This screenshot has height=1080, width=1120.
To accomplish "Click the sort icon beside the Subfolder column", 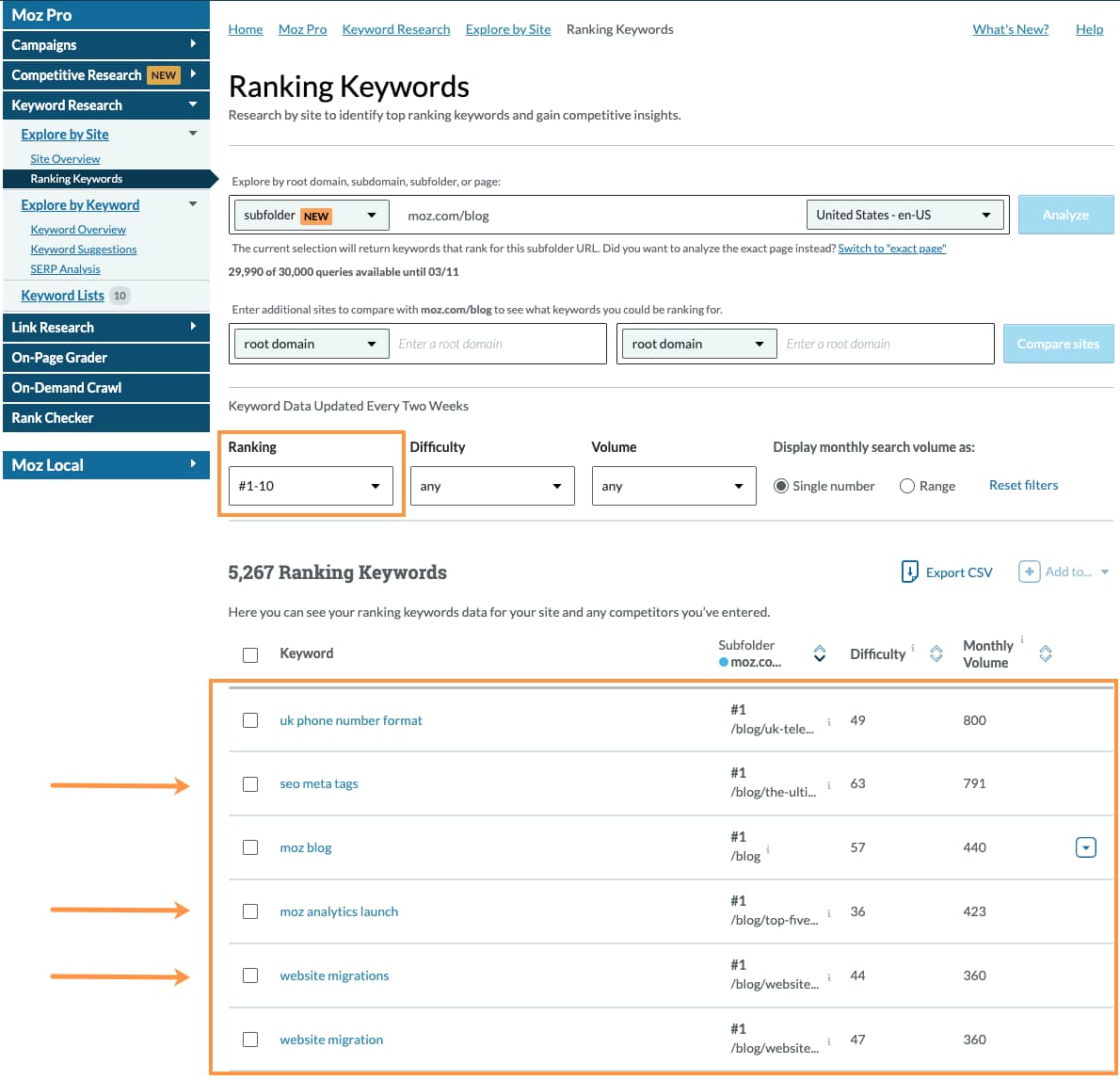I will (819, 653).
